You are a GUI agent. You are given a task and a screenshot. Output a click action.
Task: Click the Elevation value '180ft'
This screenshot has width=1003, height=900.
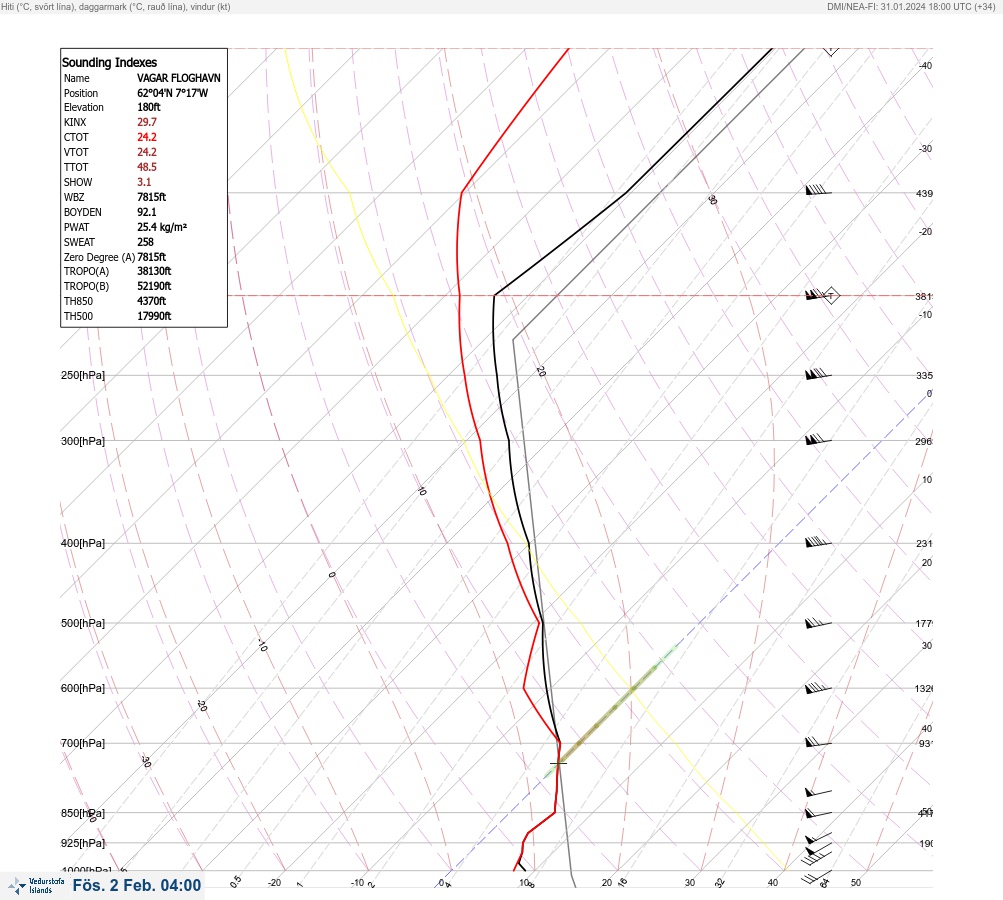[149, 107]
